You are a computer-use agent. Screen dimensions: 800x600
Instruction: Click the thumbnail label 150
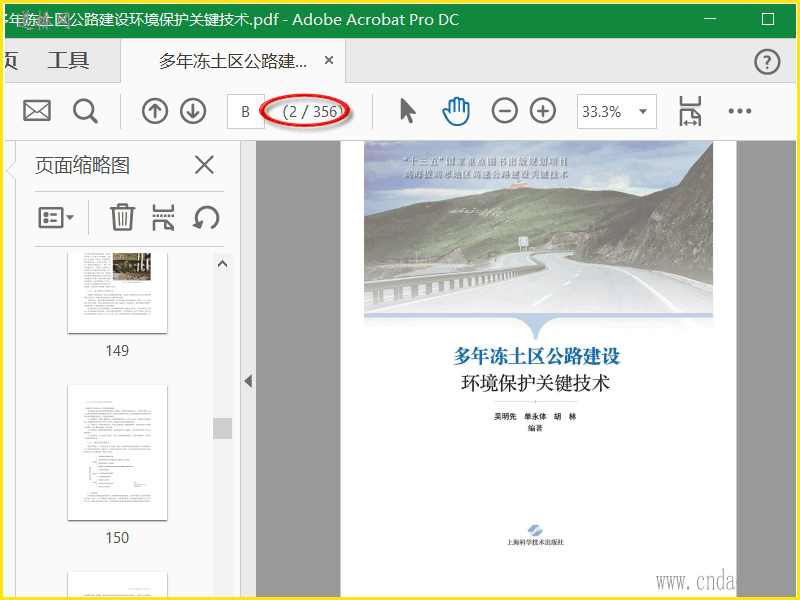pyautogui.click(x=117, y=537)
